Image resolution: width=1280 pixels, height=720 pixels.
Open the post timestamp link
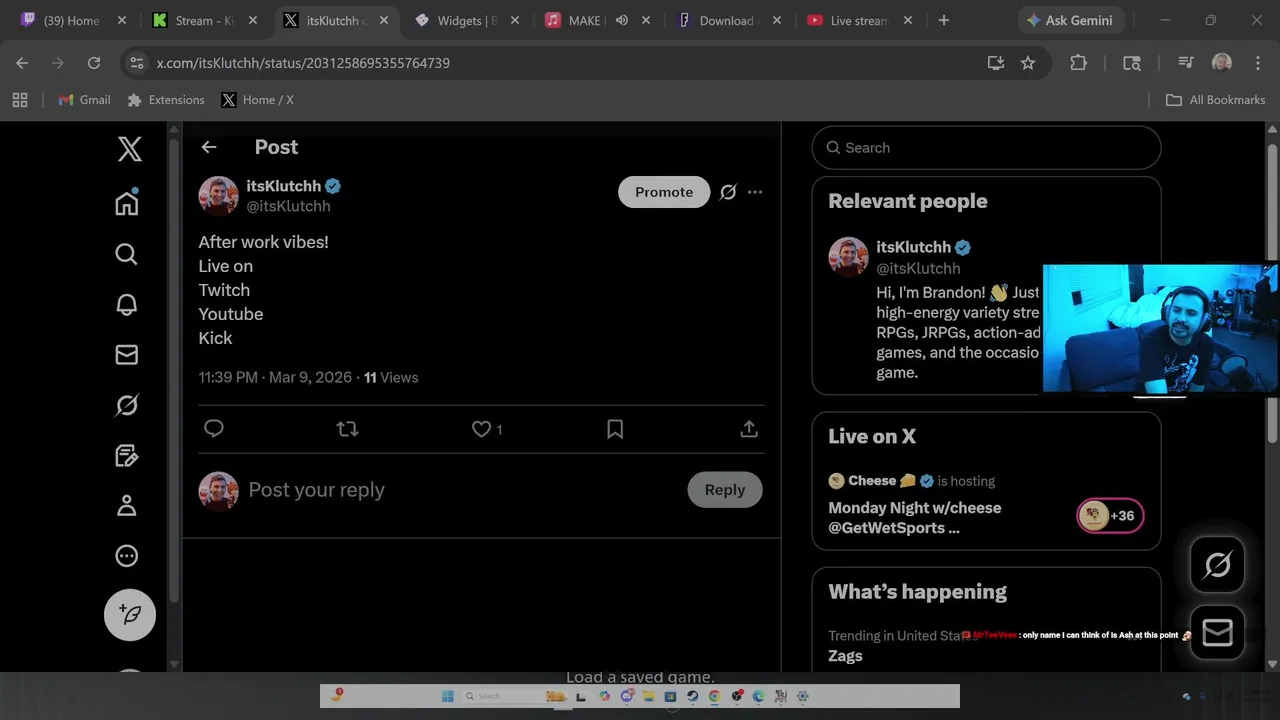point(275,377)
